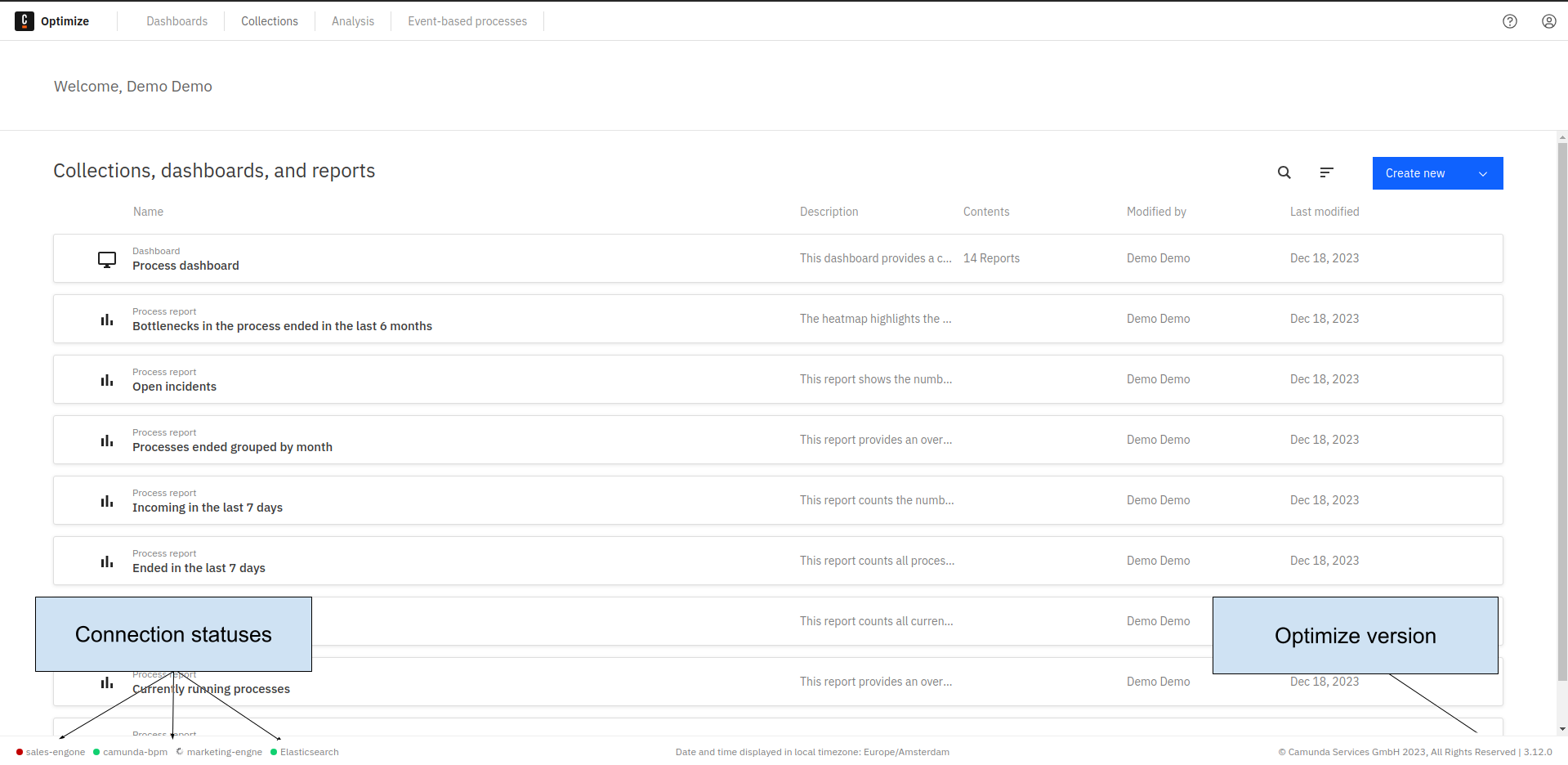Select the Open incidents report chart icon
Viewport: 1568px width, 765px height.
click(106, 379)
